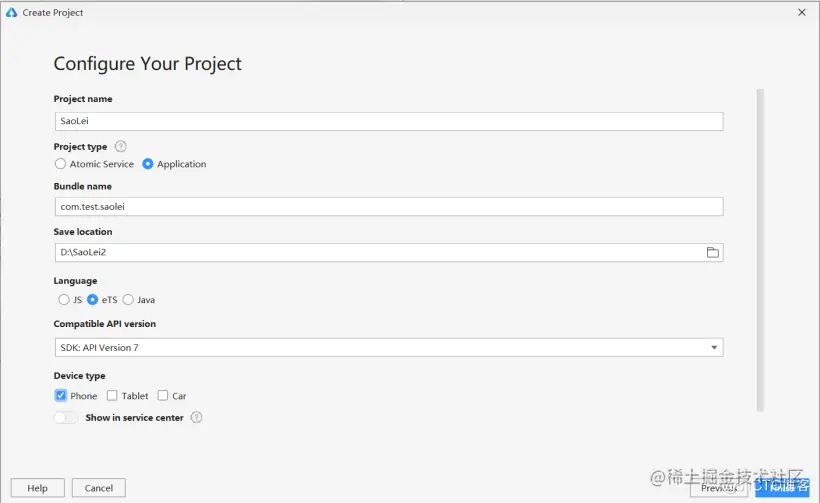
Task: Uncheck the Phone device type
Action: (x=61, y=396)
